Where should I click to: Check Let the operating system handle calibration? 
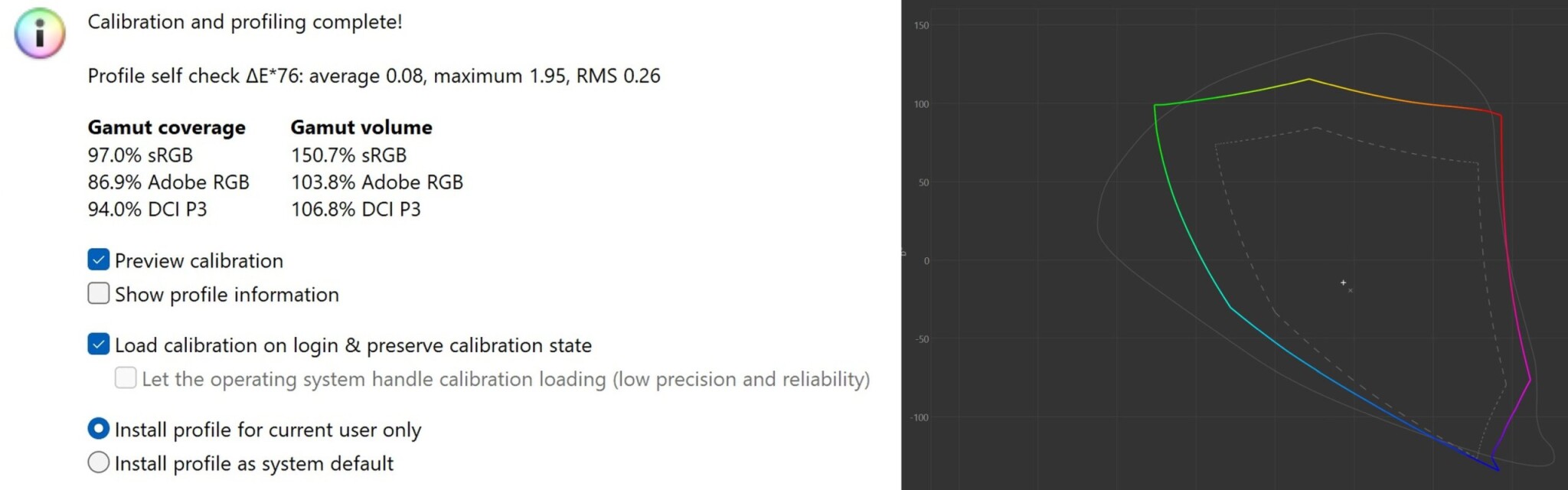tap(126, 377)
